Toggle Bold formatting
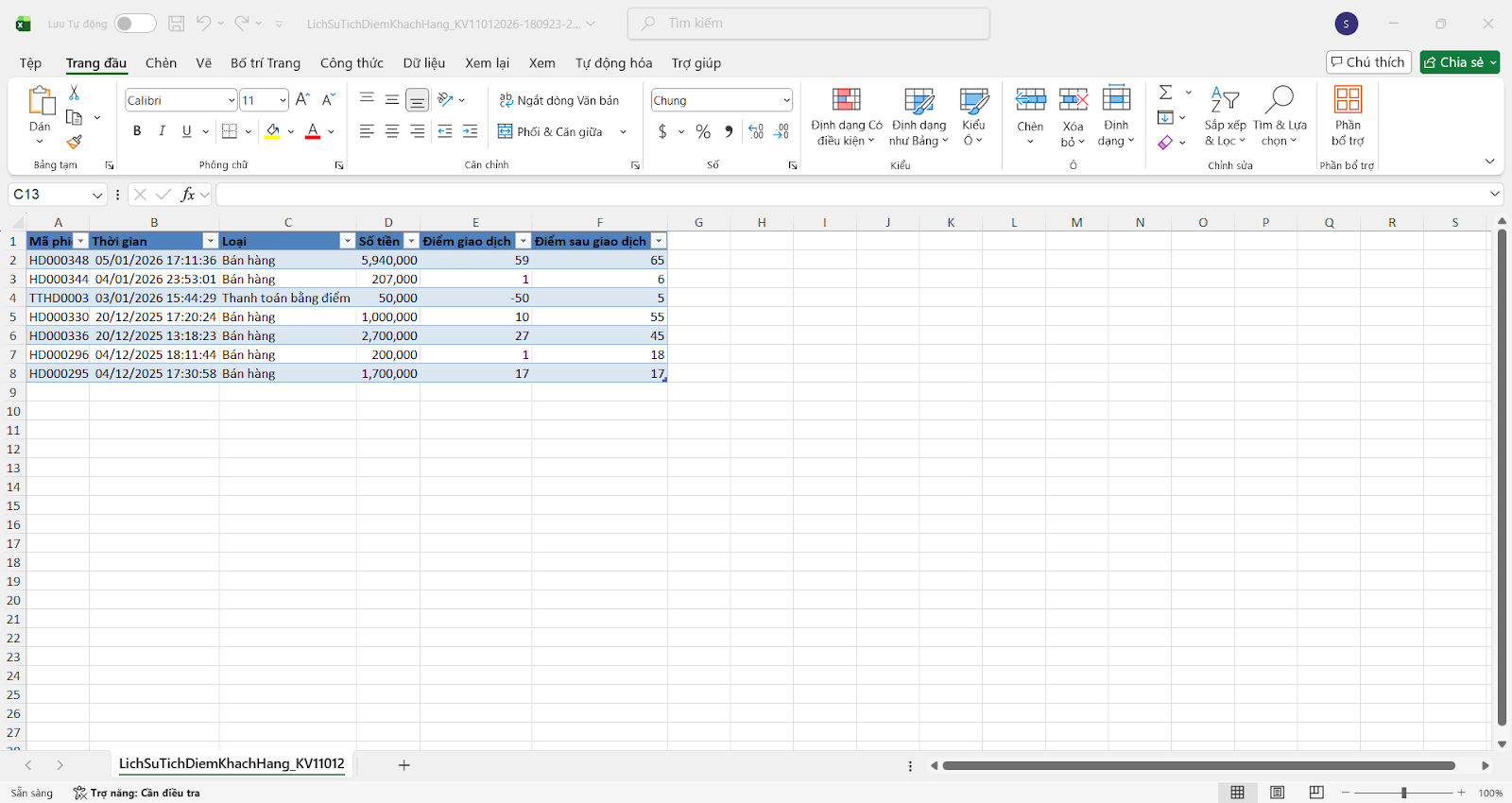Screen dimensions: 1512x803 pyautogui.click(x=137, y=131)
